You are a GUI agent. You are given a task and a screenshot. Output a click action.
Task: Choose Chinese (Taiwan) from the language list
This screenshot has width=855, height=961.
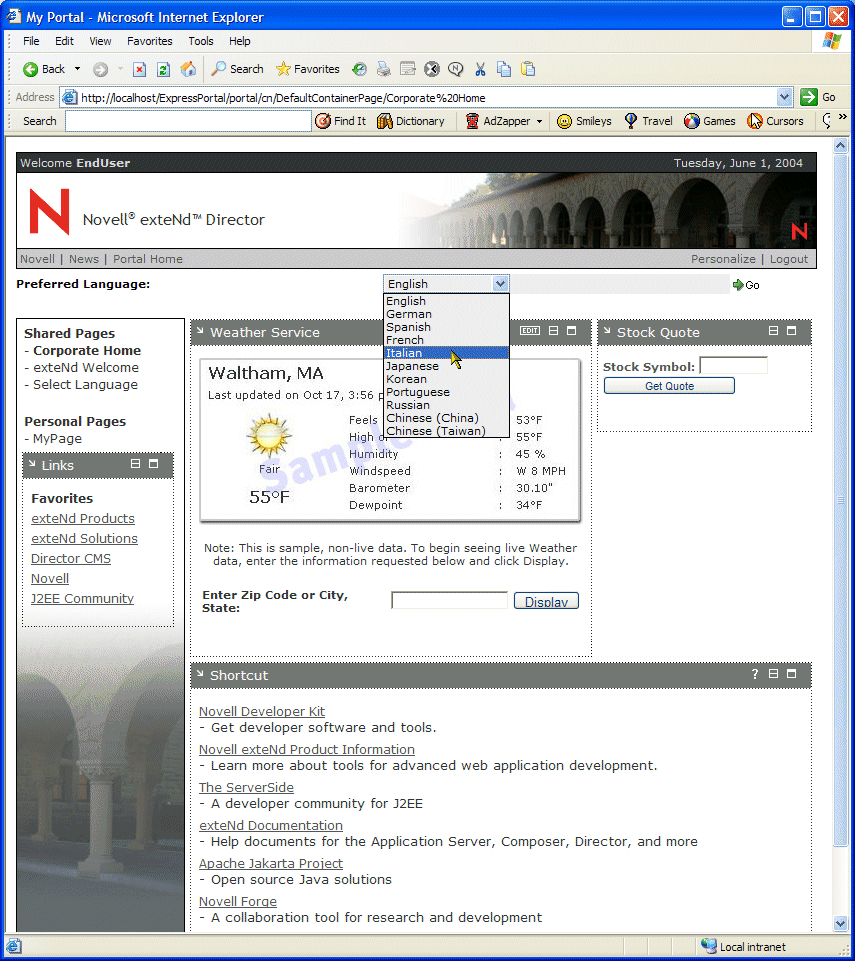click(446, 431)
